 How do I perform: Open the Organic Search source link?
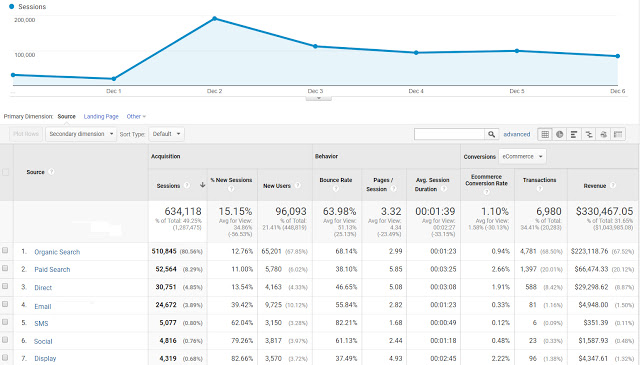pyautogui.click(x=57, y=252)
